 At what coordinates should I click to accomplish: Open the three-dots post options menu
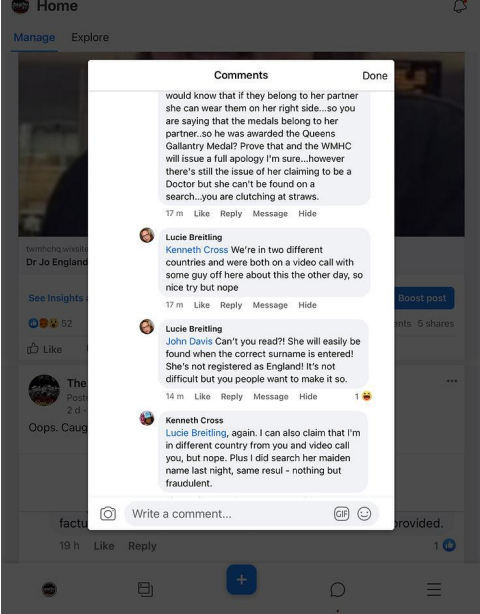click(452, 381)
